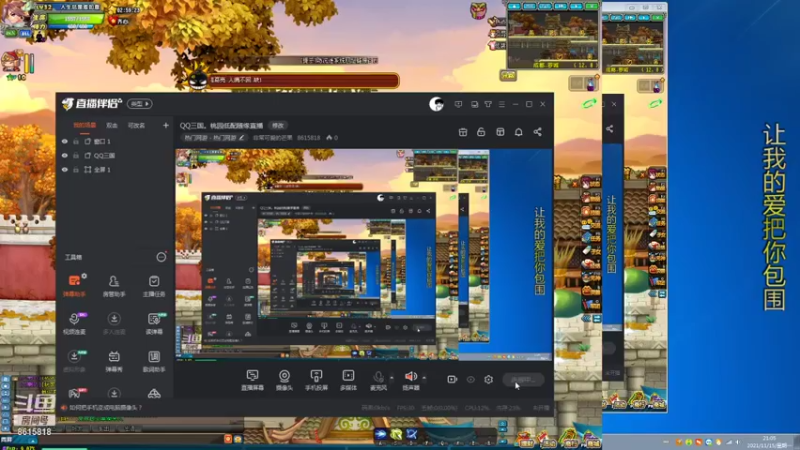Screen dimensions: 800x450
Task: Share the stream with share icon
Action: pyautogui.click(x=537, y=132)
